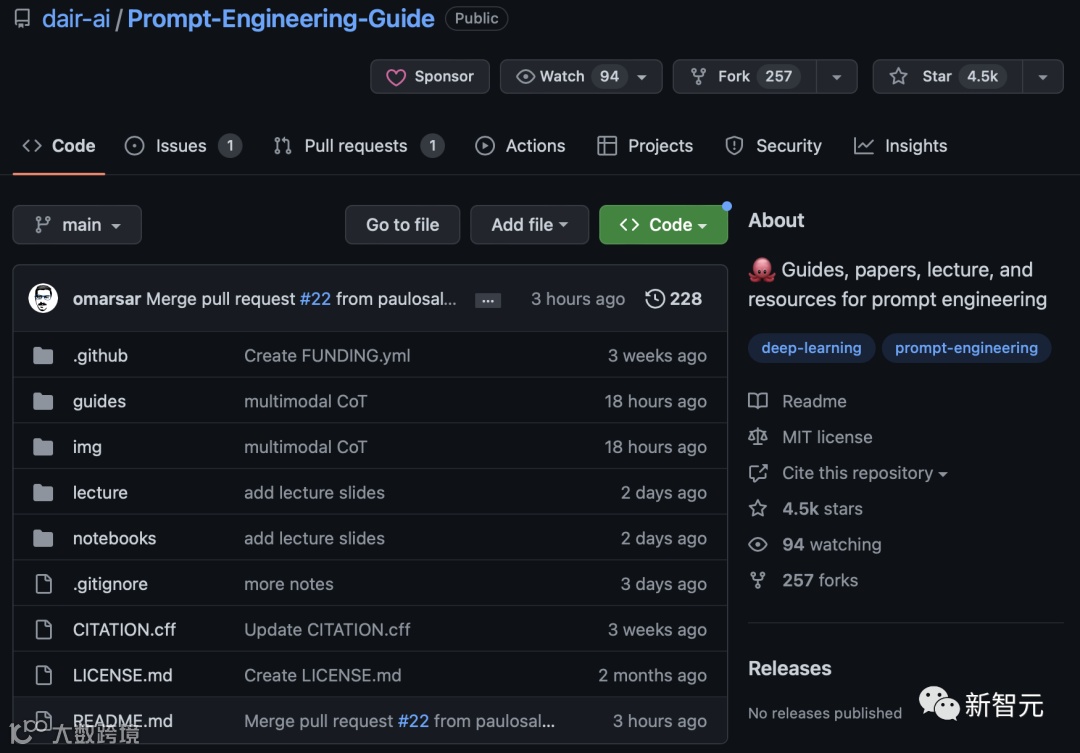The height and width of the screenshot is (753, 1080).
Task: Open the star list dropdown arrow
Action: point(1043,77)
